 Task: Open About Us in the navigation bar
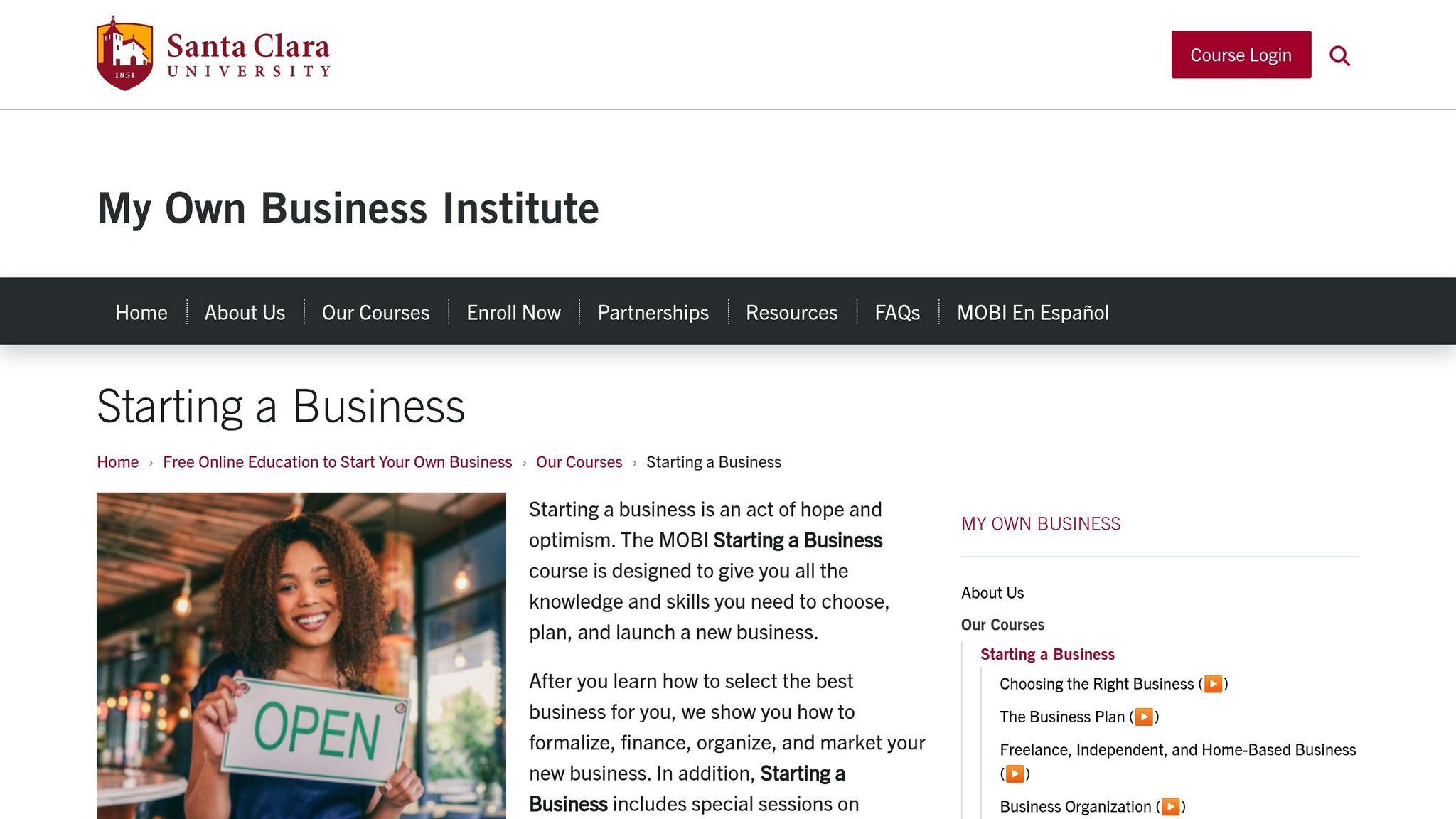[244, 312]
